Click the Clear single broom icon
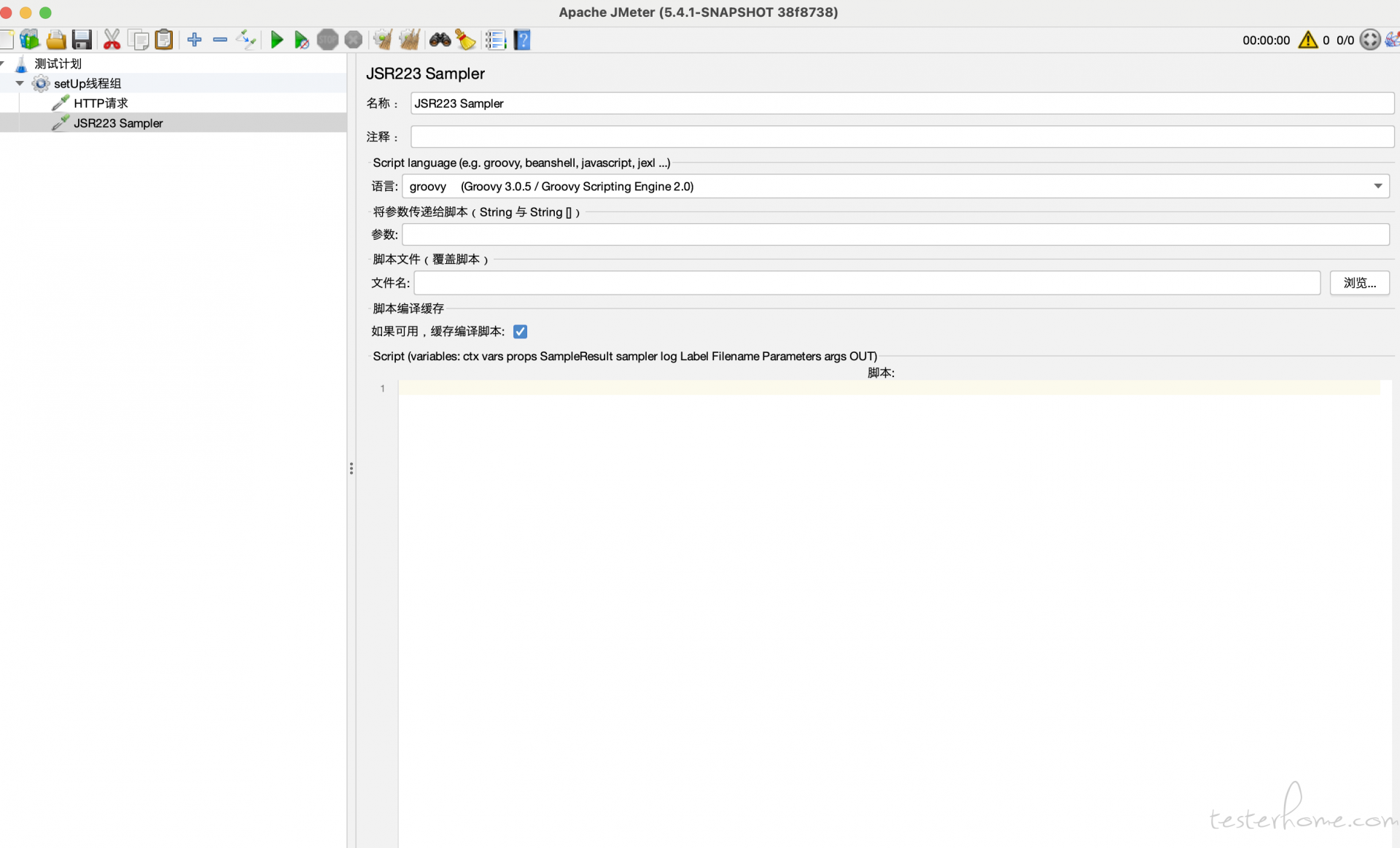Viewport: 1400px width, 848px height. [383, 39]
